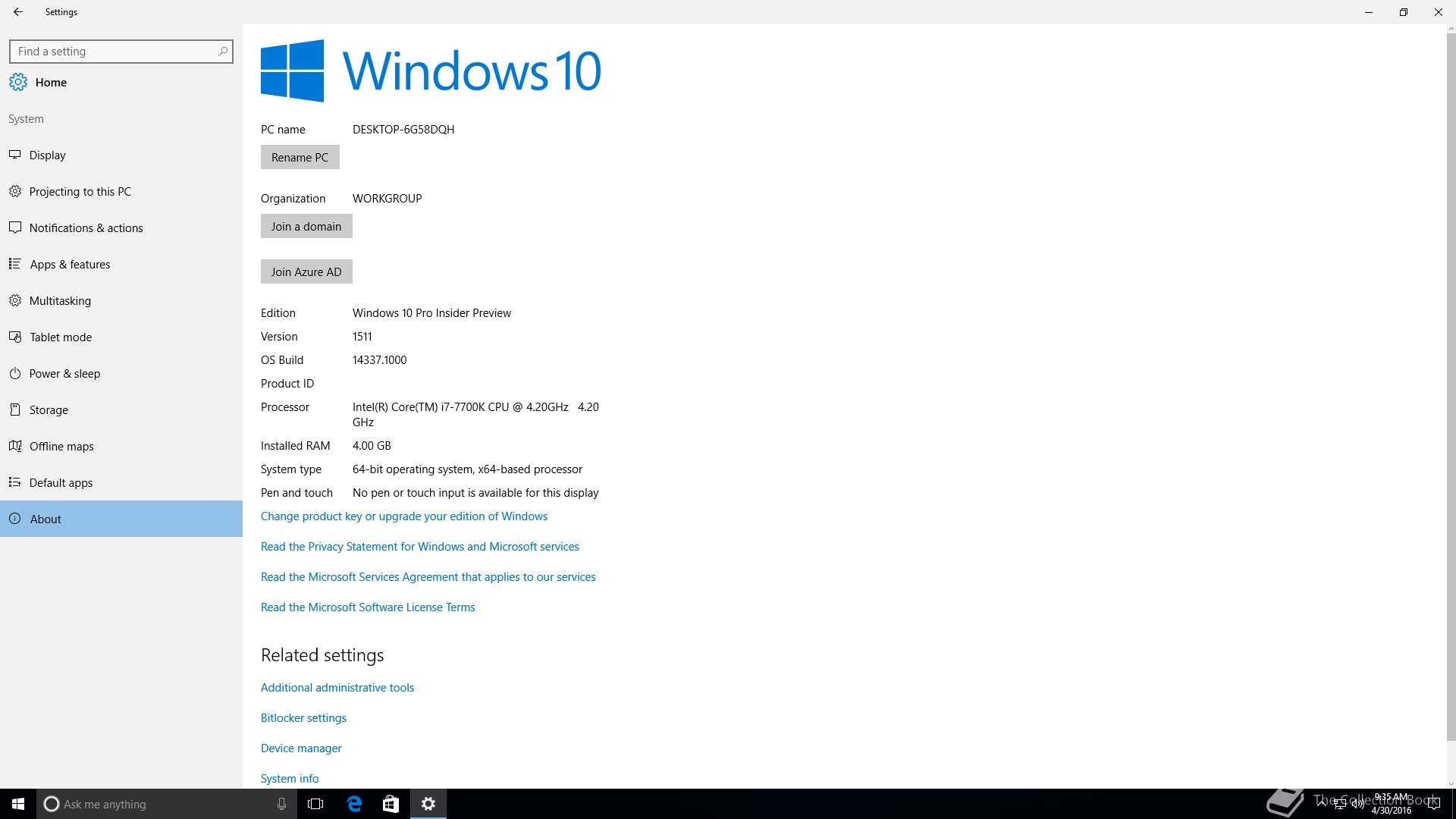Screen dimensions: 1456x819
Task: Click the Join Azure AD button
Action: pos(306,271)
